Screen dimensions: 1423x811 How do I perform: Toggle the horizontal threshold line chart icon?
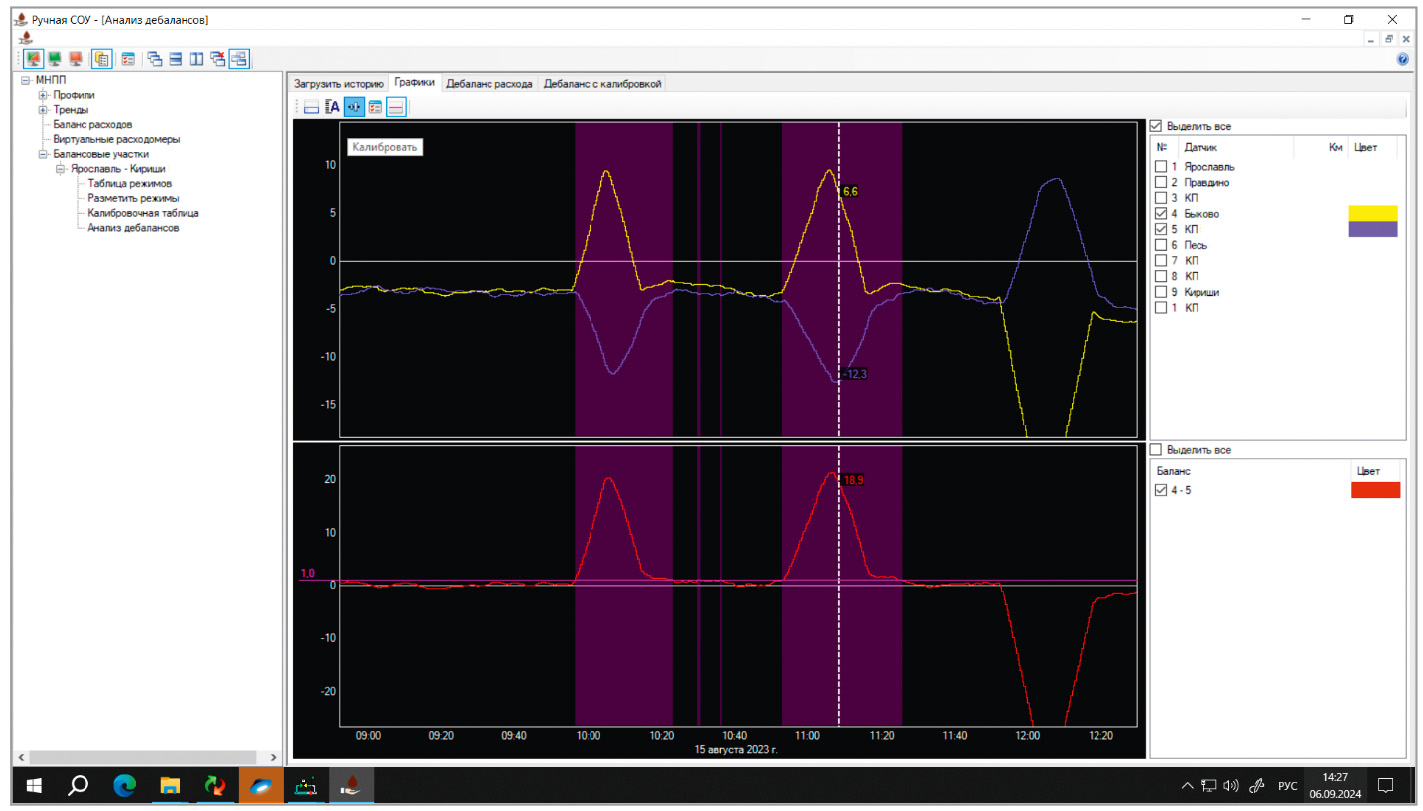click(396, 107)
